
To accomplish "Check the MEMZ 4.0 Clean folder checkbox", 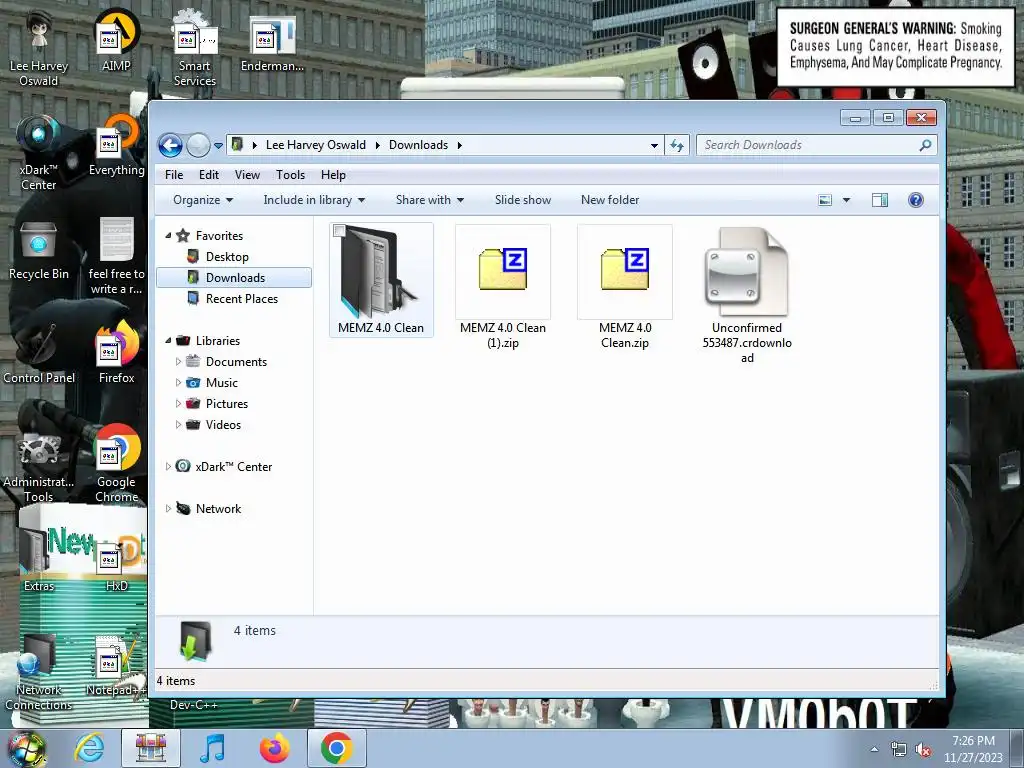I will (x=340, y=231).
